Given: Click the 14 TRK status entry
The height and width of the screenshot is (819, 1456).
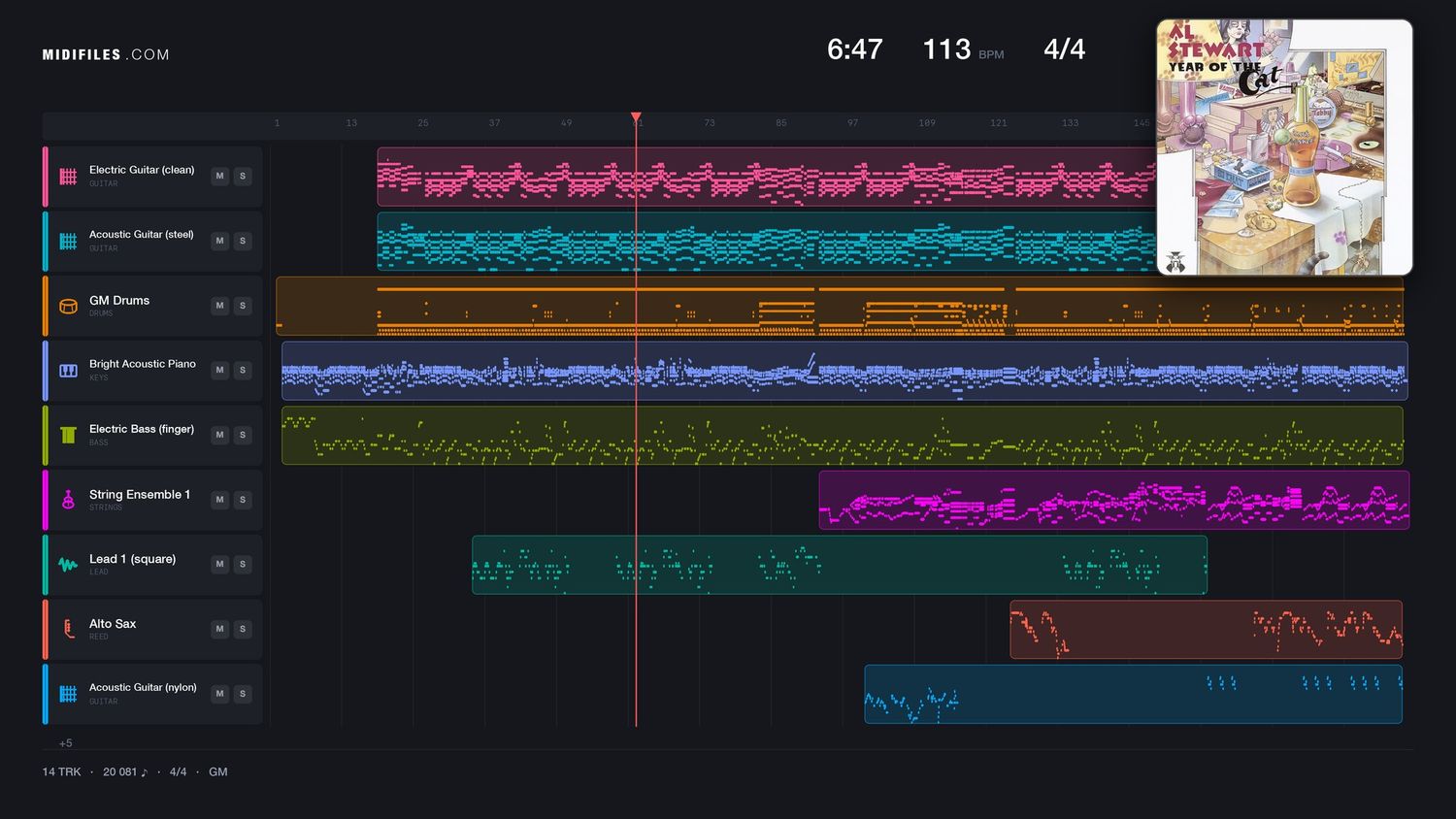Looking at the screenshot, I should click(x=61, y=772).
